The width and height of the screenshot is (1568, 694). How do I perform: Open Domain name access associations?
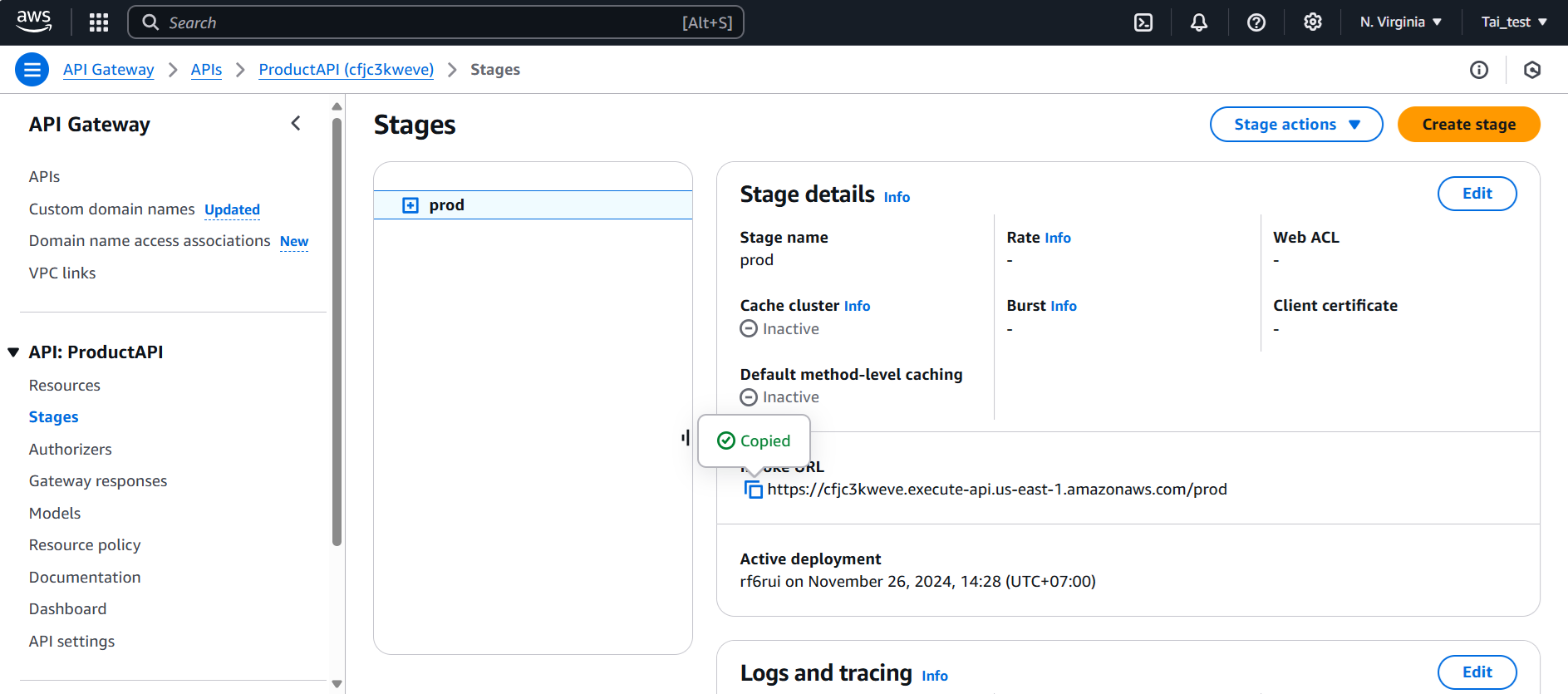(x=150, y=241)
